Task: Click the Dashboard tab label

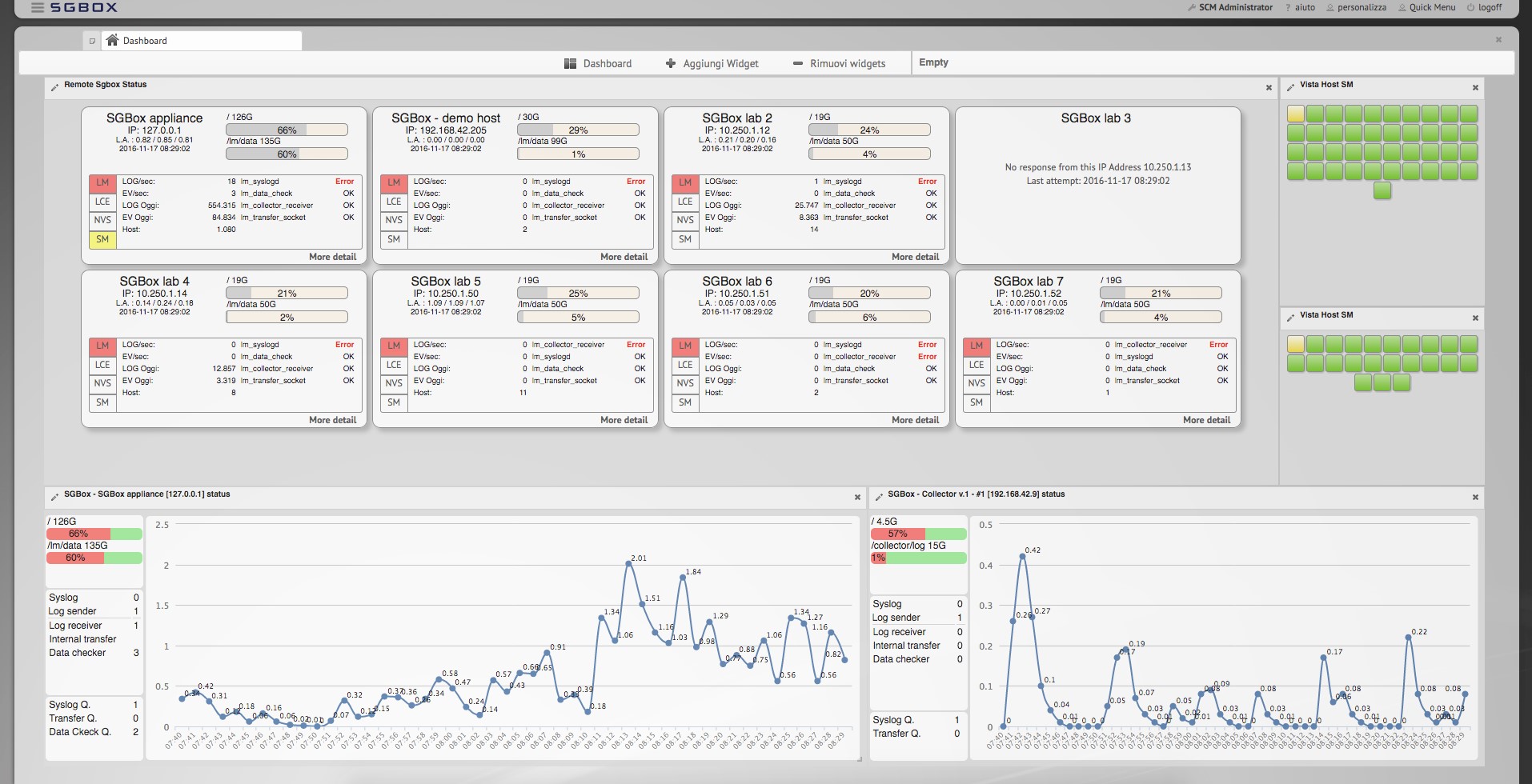Action: click(x=145, y=41)
